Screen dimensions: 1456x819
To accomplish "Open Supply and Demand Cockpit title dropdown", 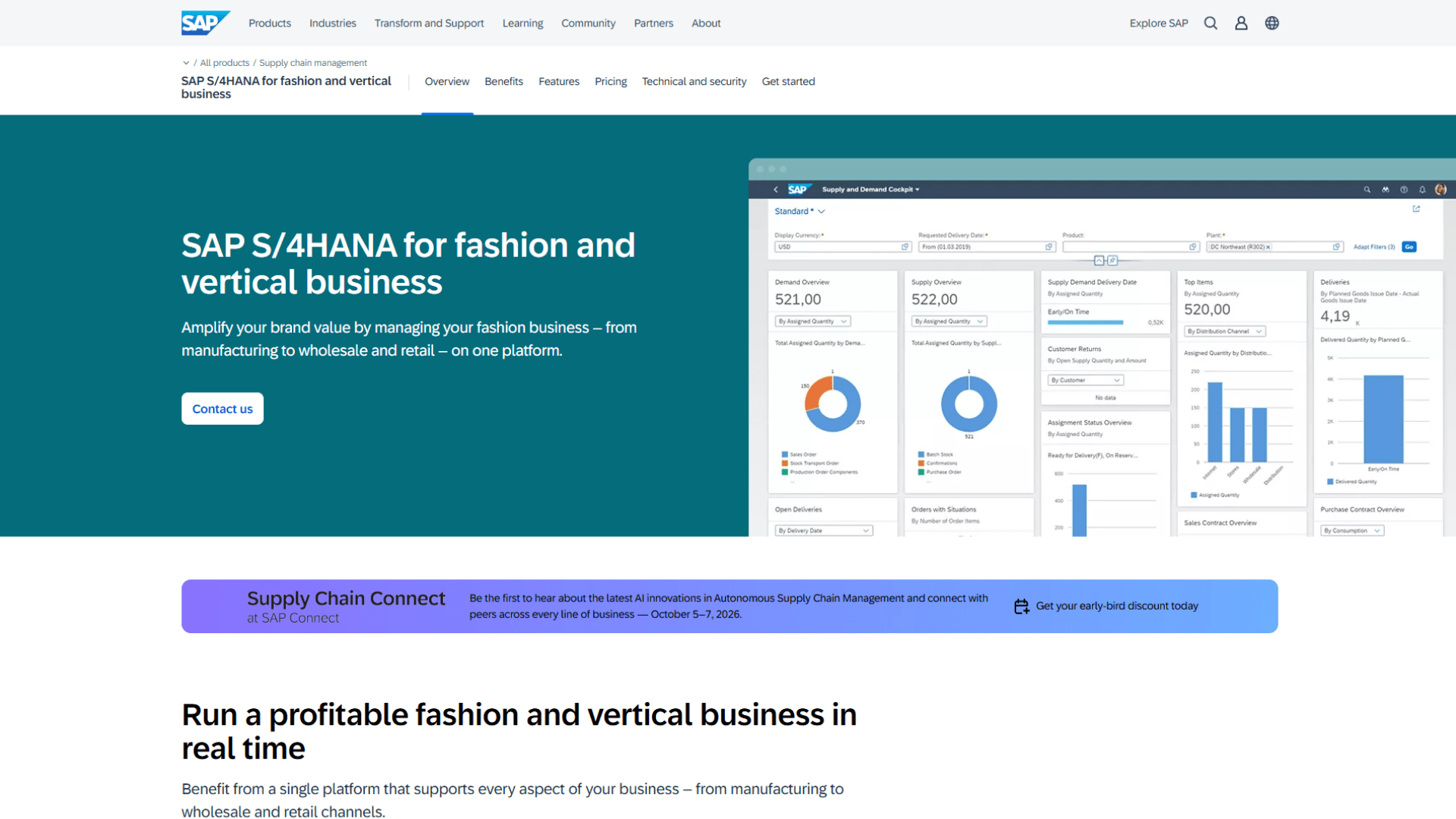I will tap(871, 190).
